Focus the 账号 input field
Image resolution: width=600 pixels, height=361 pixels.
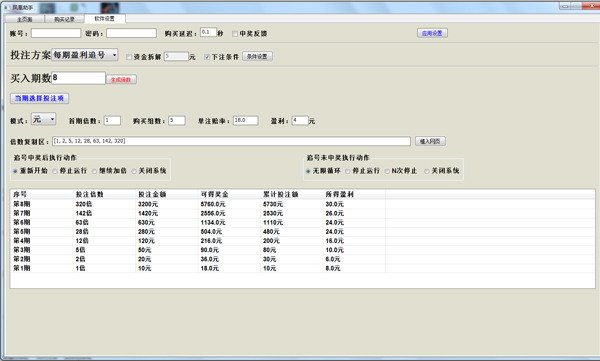tap(56, 33)
